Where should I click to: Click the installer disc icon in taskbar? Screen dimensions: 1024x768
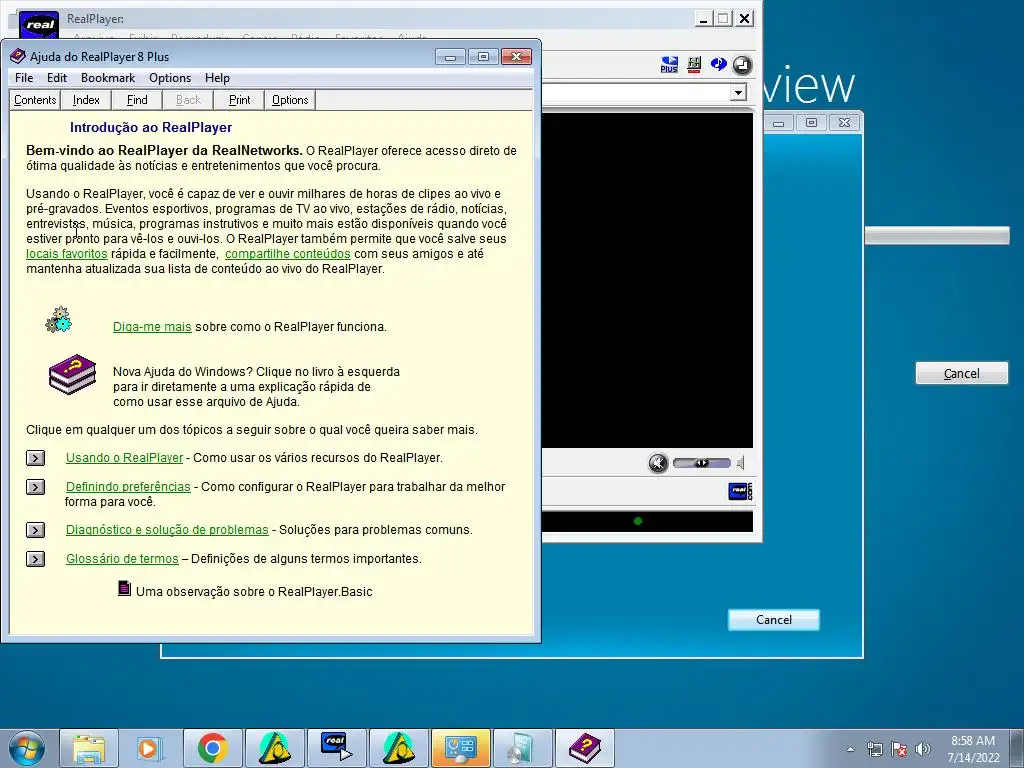[x=522, y=748]
